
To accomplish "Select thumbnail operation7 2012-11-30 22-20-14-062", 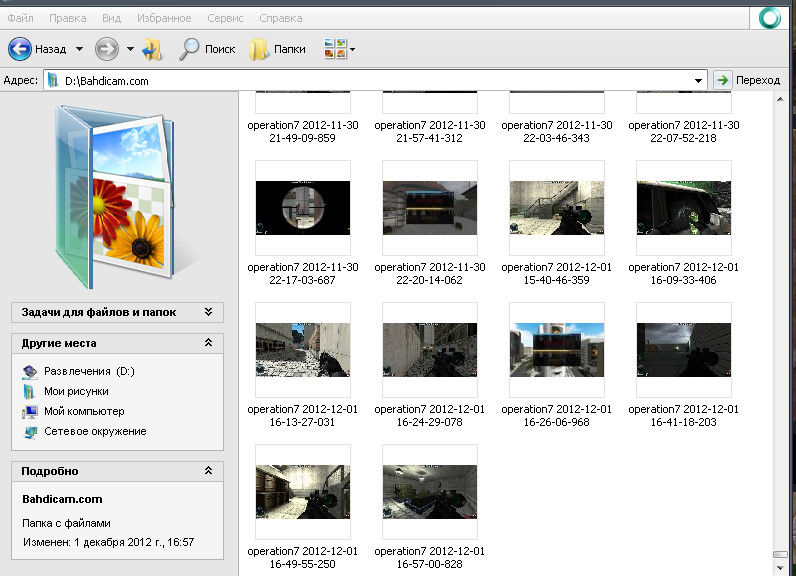I will (429, 208).
